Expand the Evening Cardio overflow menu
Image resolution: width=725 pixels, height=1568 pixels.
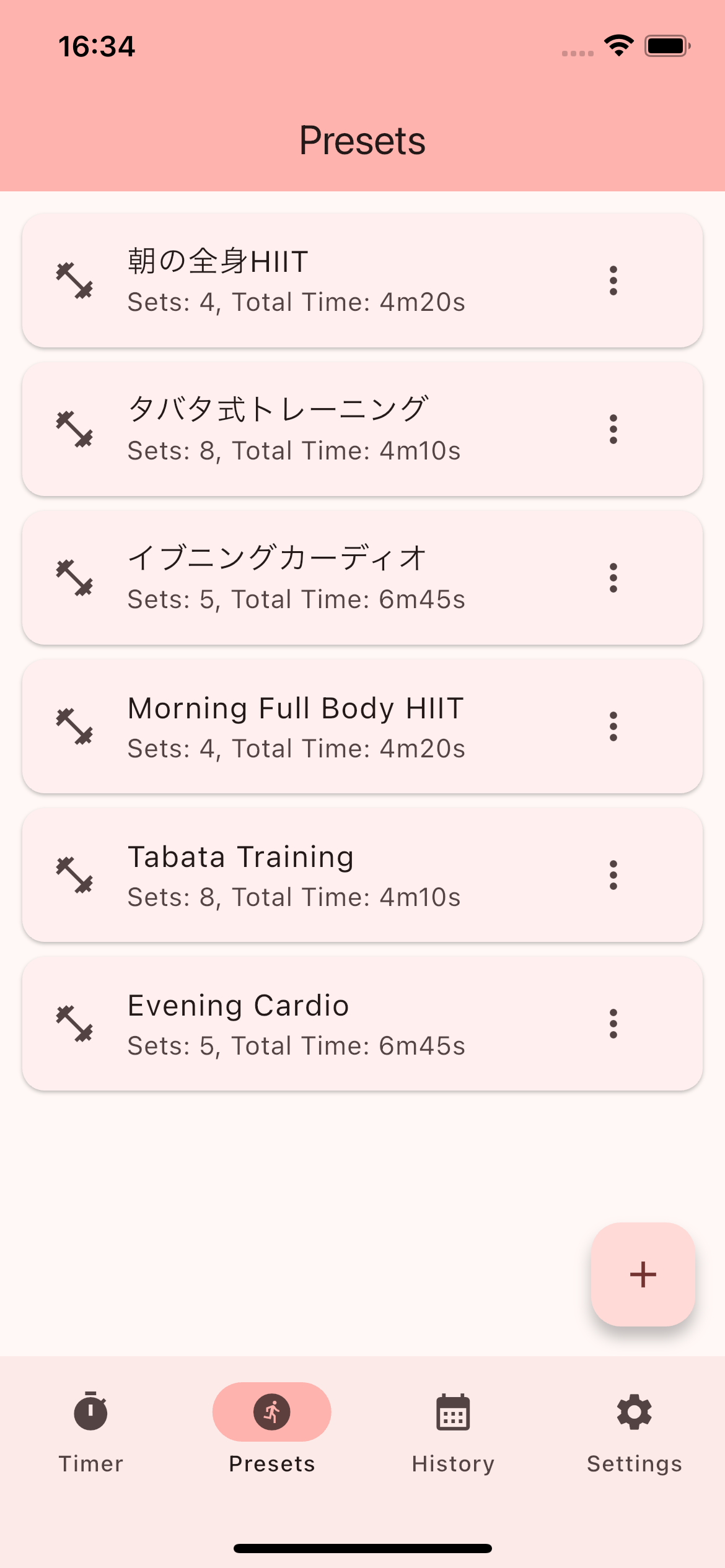click(x=613, y=1024)
